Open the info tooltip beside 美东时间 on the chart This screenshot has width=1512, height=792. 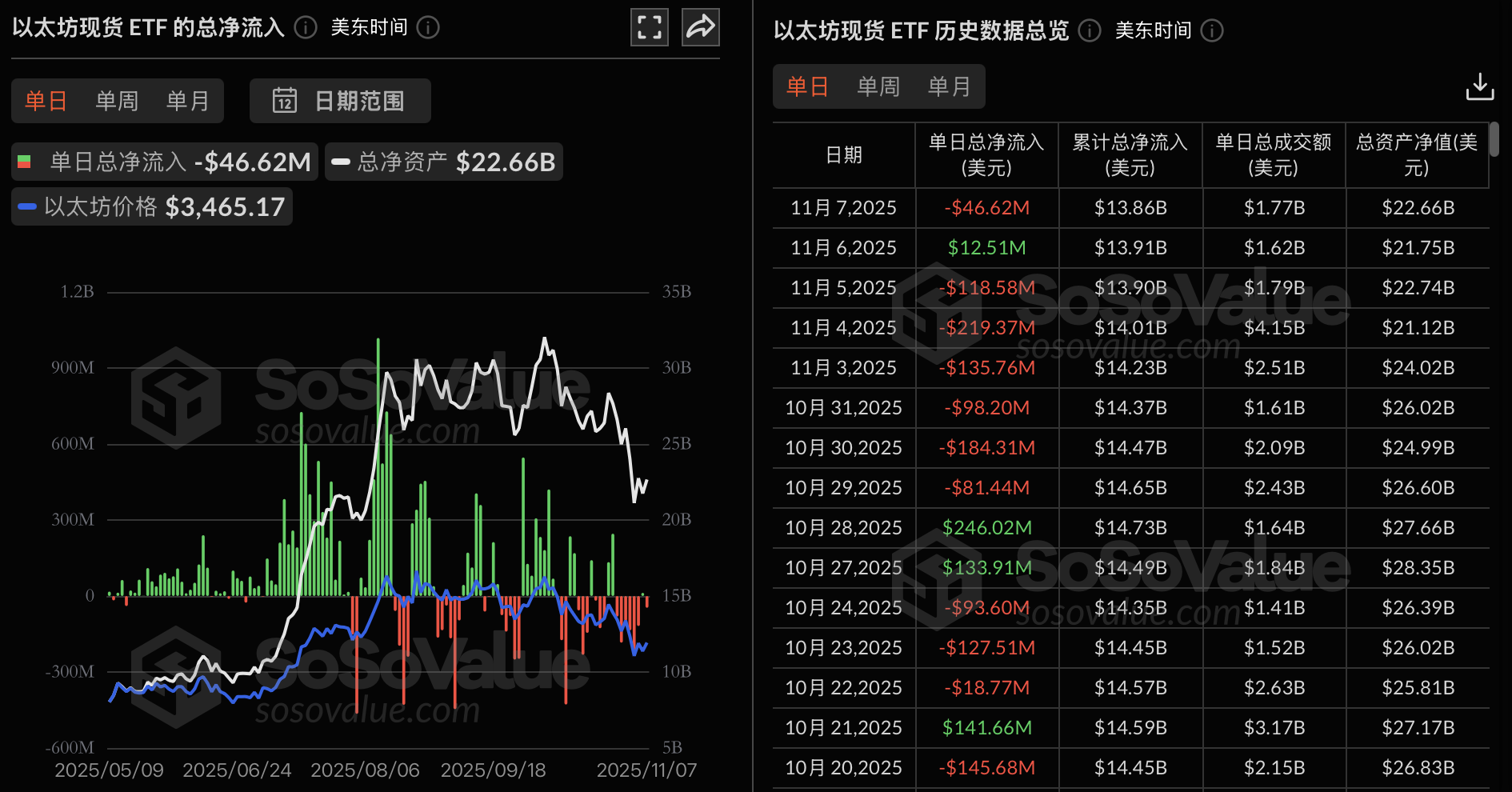click(429, 27)
